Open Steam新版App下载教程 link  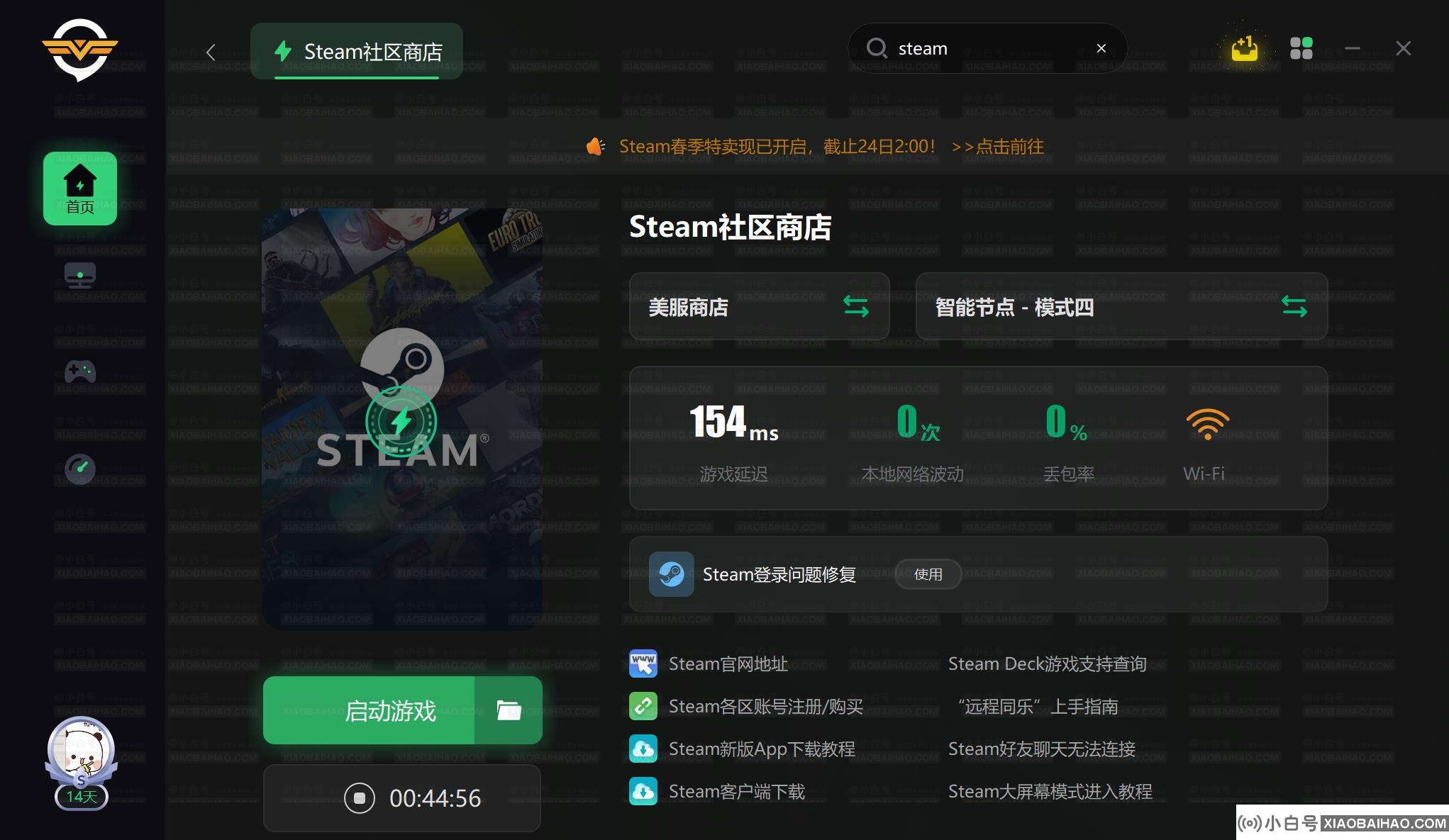tap(762, 749)
